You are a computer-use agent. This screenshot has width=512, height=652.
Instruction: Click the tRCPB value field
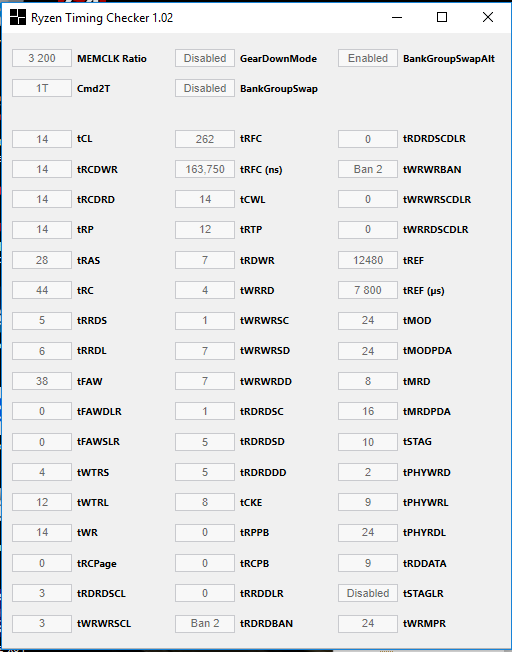(x=205, y=563)
